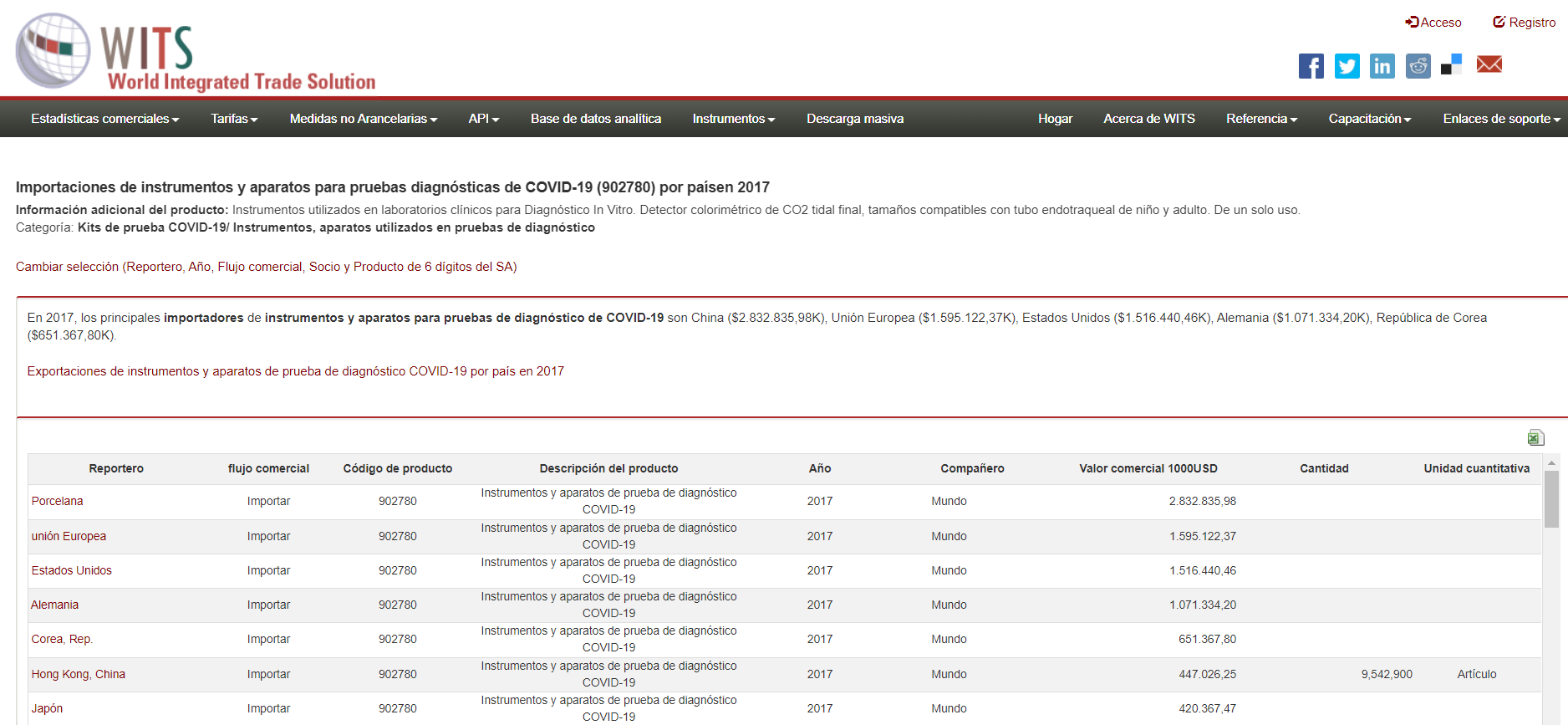1568x725 pixels.
Task: Open the Instrumentos dropdown
Action: point(733,119)
